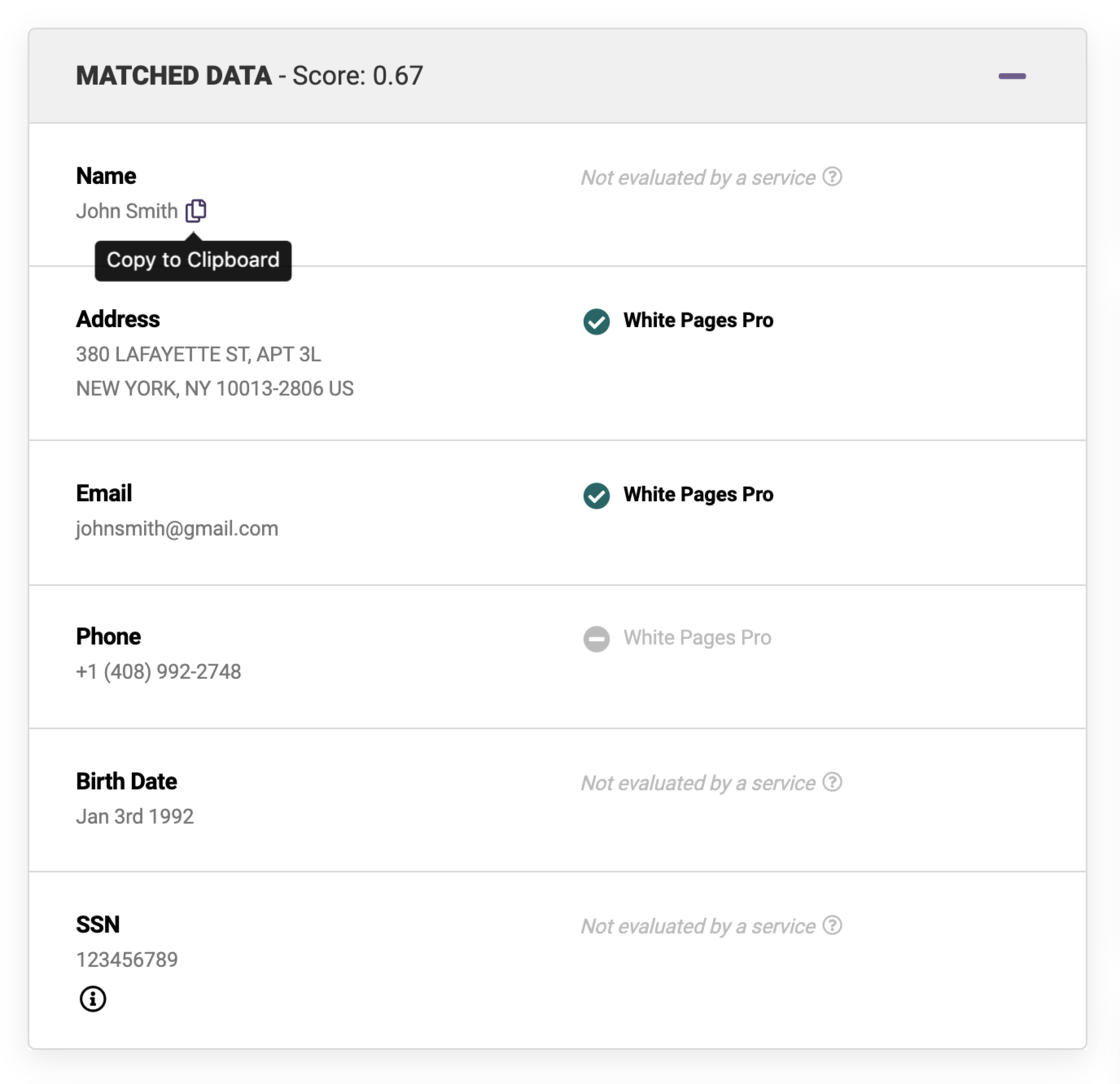Click the 380 Lafayette St address line
This screenshot has height=1084, width=1120.
(x=198, y=354)
